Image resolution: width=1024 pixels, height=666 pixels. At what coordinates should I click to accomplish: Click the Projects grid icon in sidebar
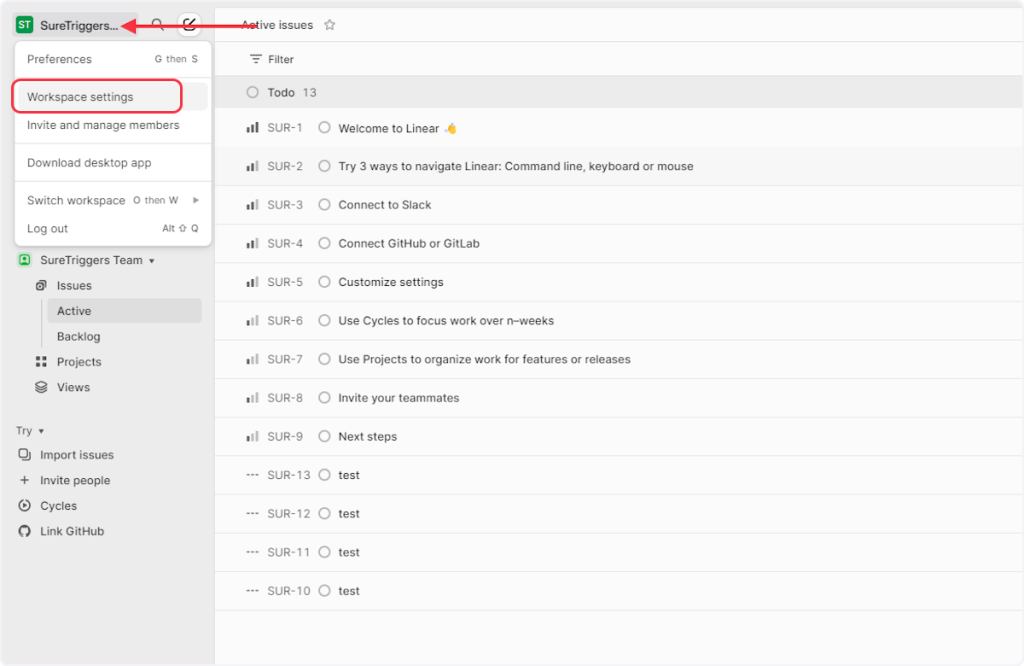point(41,362)
